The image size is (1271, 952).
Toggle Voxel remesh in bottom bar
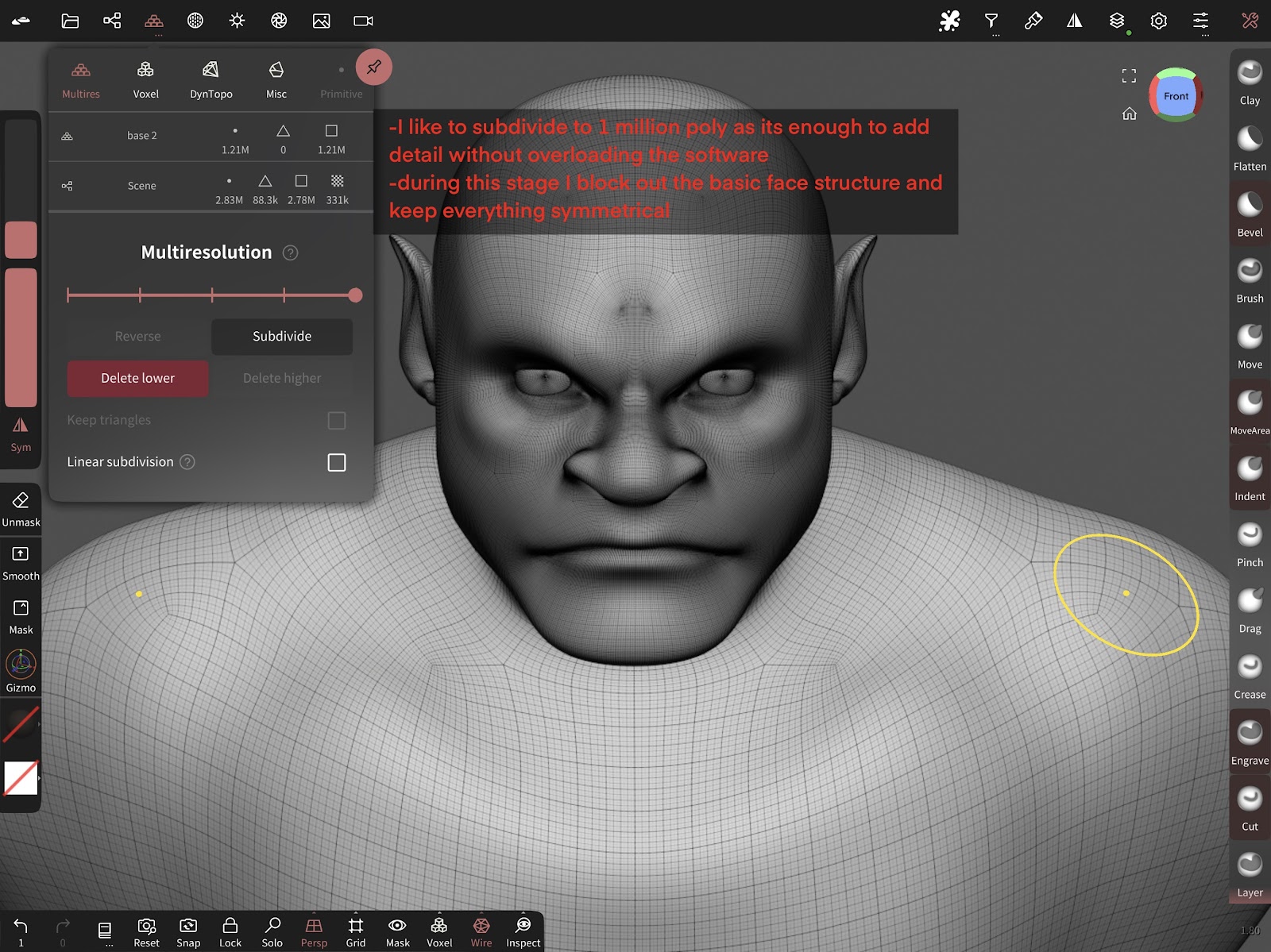tap(439, 932)
